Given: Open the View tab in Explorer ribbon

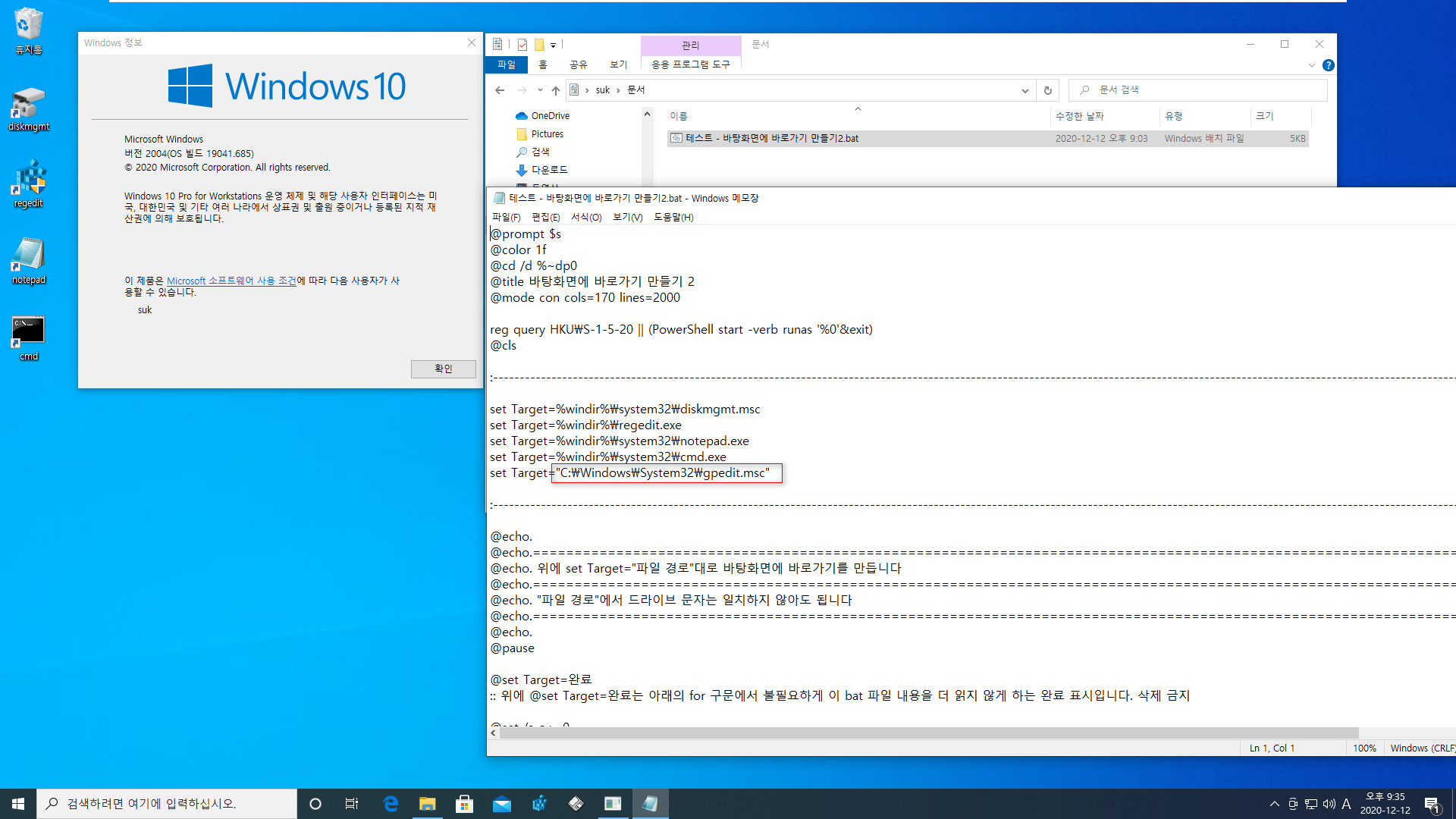Looking at the screenshot, I should [x=618, y=65].
